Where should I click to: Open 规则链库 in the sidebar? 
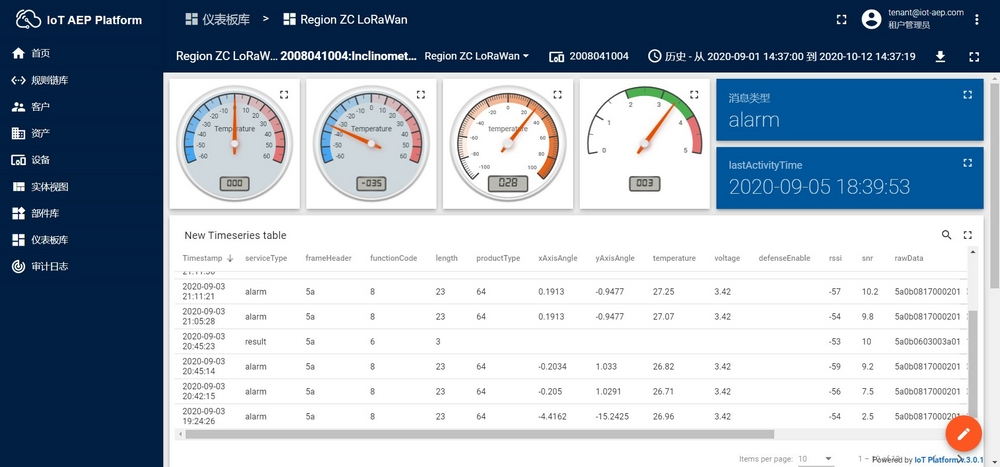pyautogui.click(x=48, y=80)
